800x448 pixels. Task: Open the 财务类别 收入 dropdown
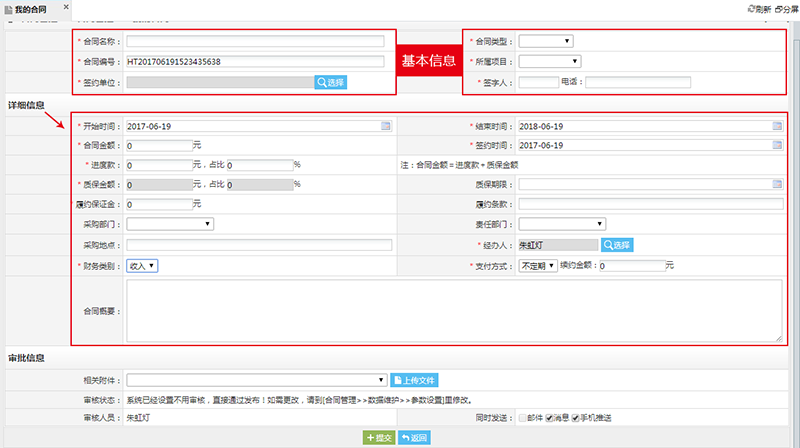(x=142, y=266)
